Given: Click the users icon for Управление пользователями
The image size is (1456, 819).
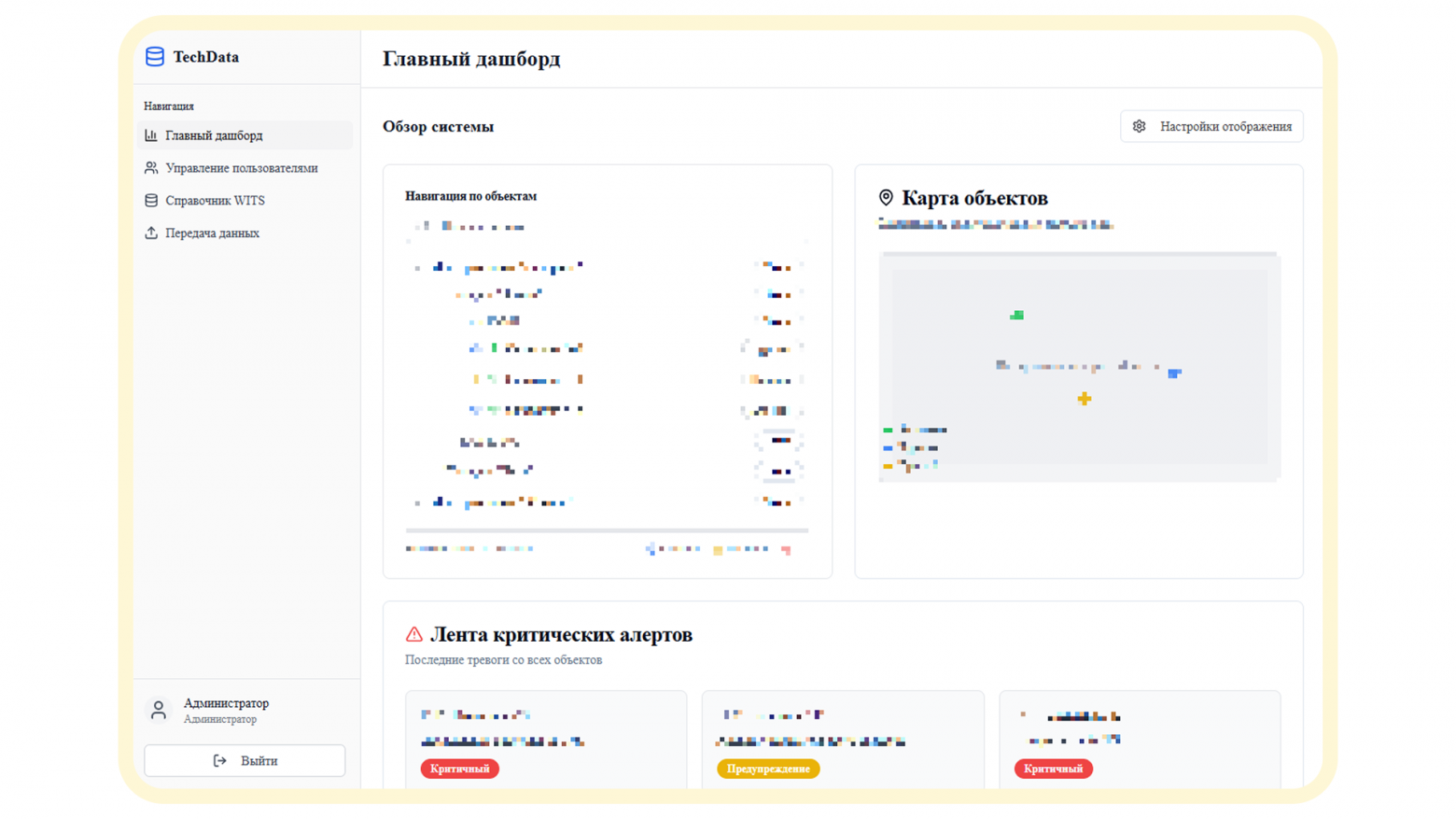Looking at the screenshot, I should tap(151, 168).
